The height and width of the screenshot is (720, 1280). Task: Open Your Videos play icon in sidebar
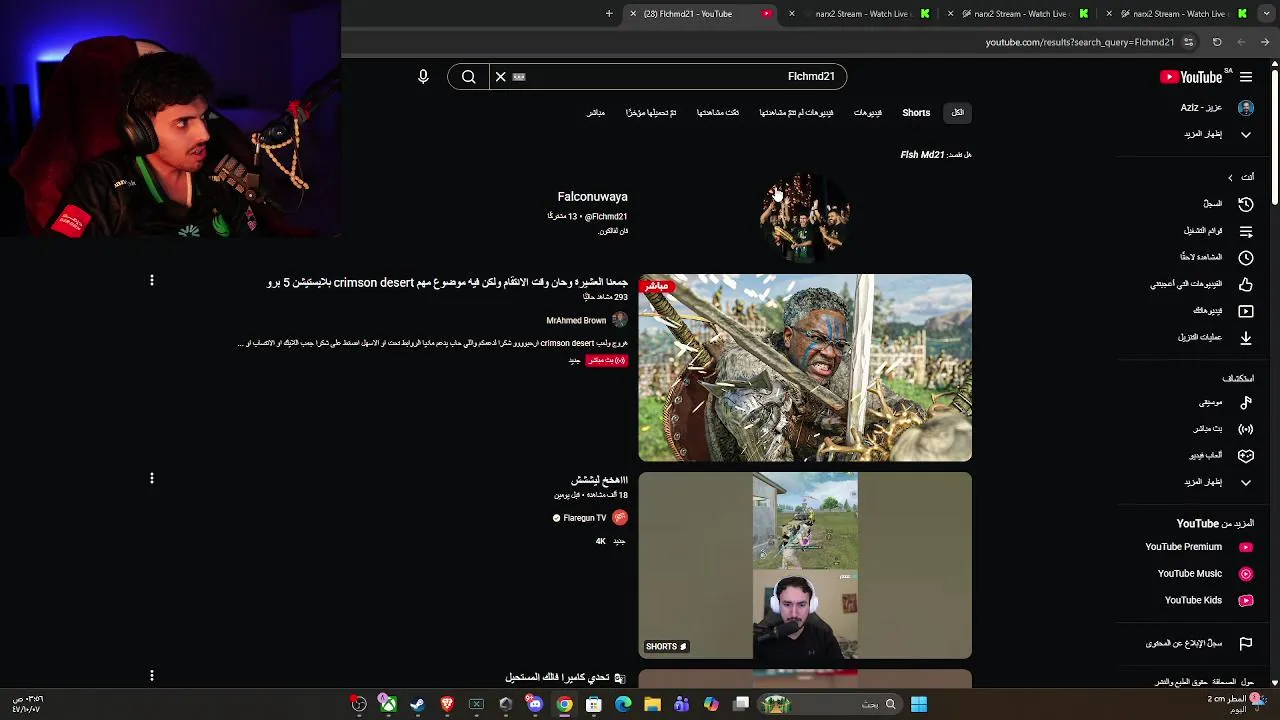(1246, 311)
